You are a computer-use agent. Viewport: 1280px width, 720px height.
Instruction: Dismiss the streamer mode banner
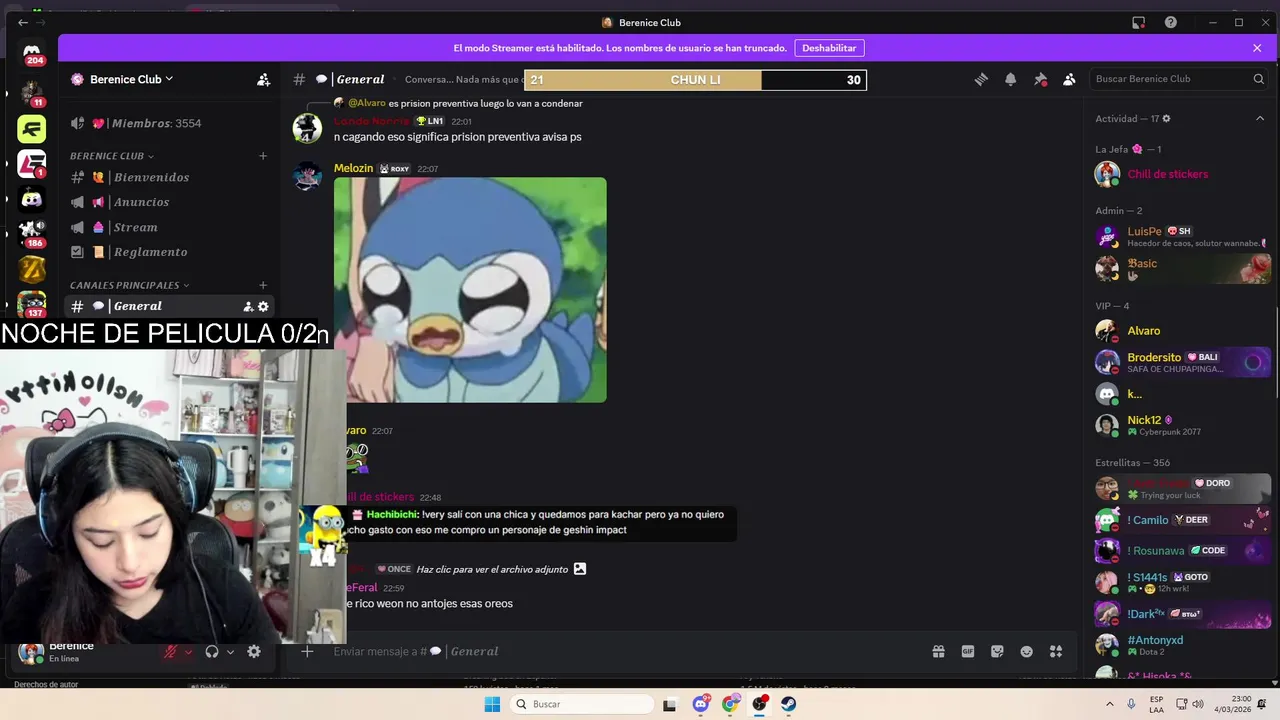click(x=1257, y=48)
